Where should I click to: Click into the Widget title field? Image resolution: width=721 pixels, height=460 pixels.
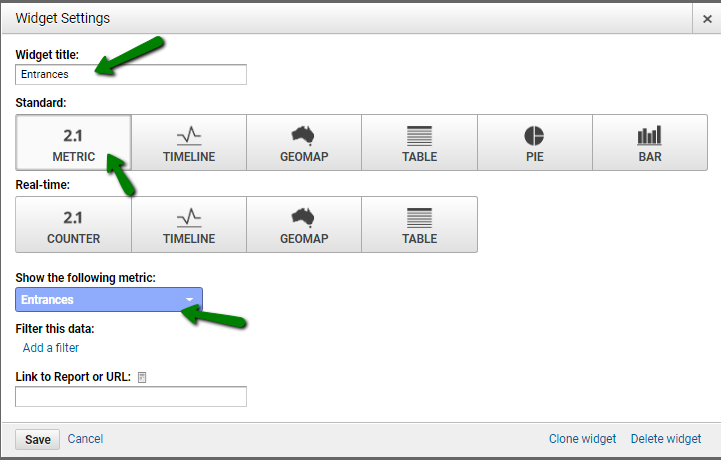[x=131, y=75]
